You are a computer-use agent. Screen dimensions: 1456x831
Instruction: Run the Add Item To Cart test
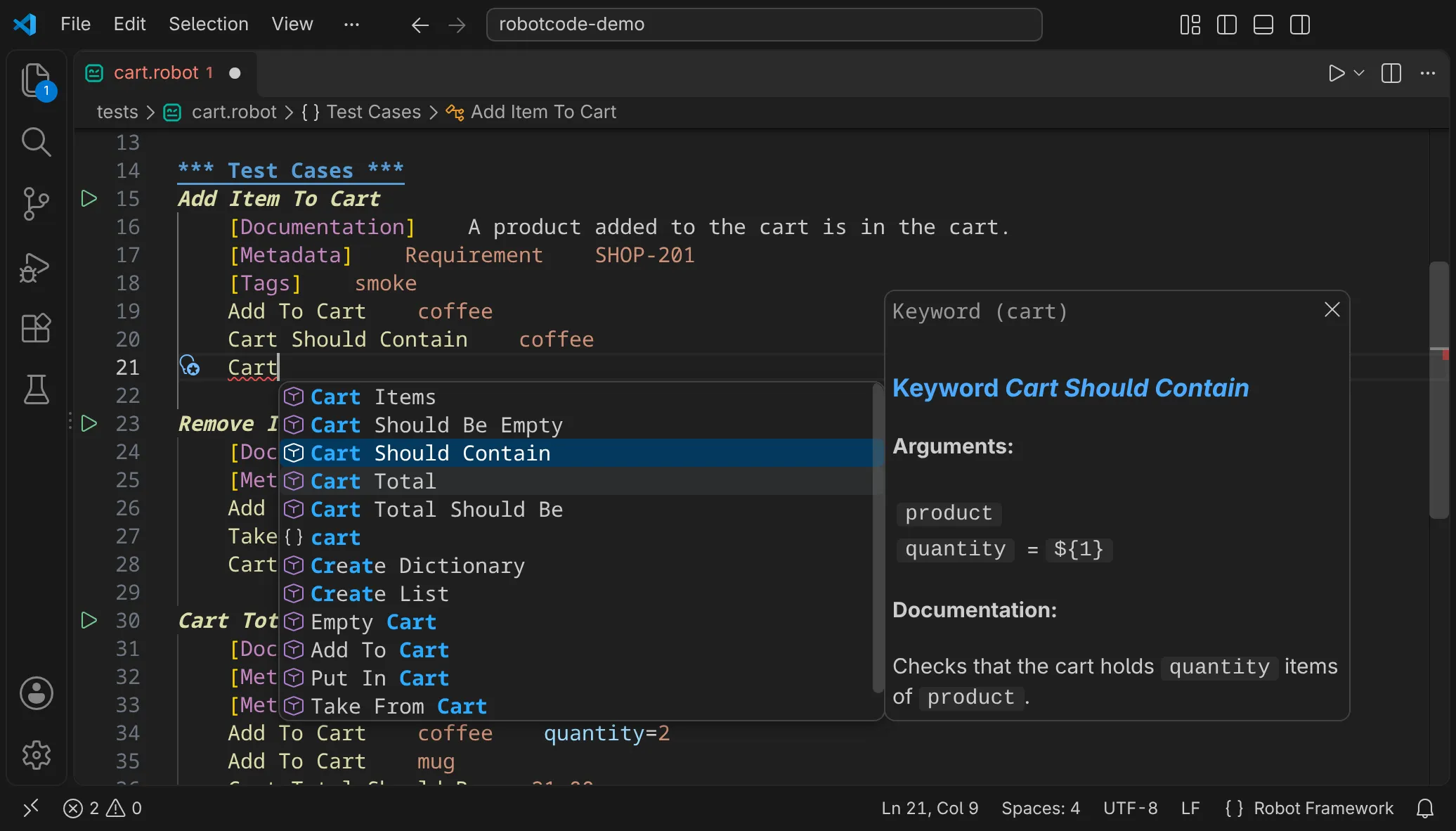[x=89, y=198]
